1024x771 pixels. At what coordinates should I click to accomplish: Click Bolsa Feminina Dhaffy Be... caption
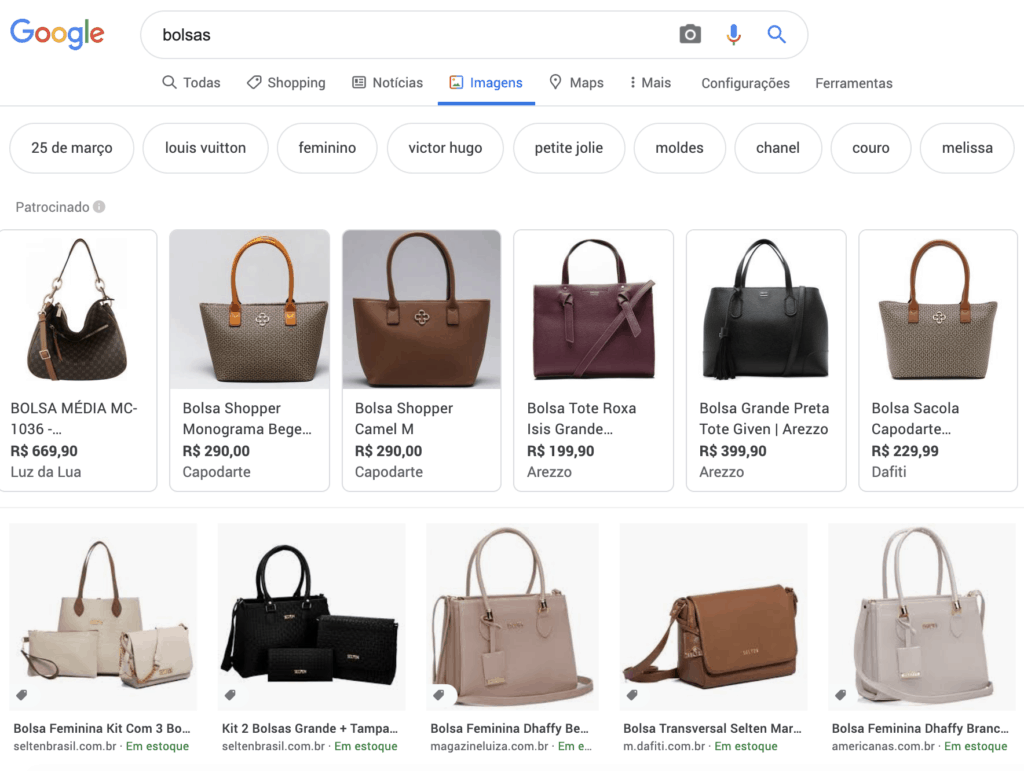[x=509, y=729]
